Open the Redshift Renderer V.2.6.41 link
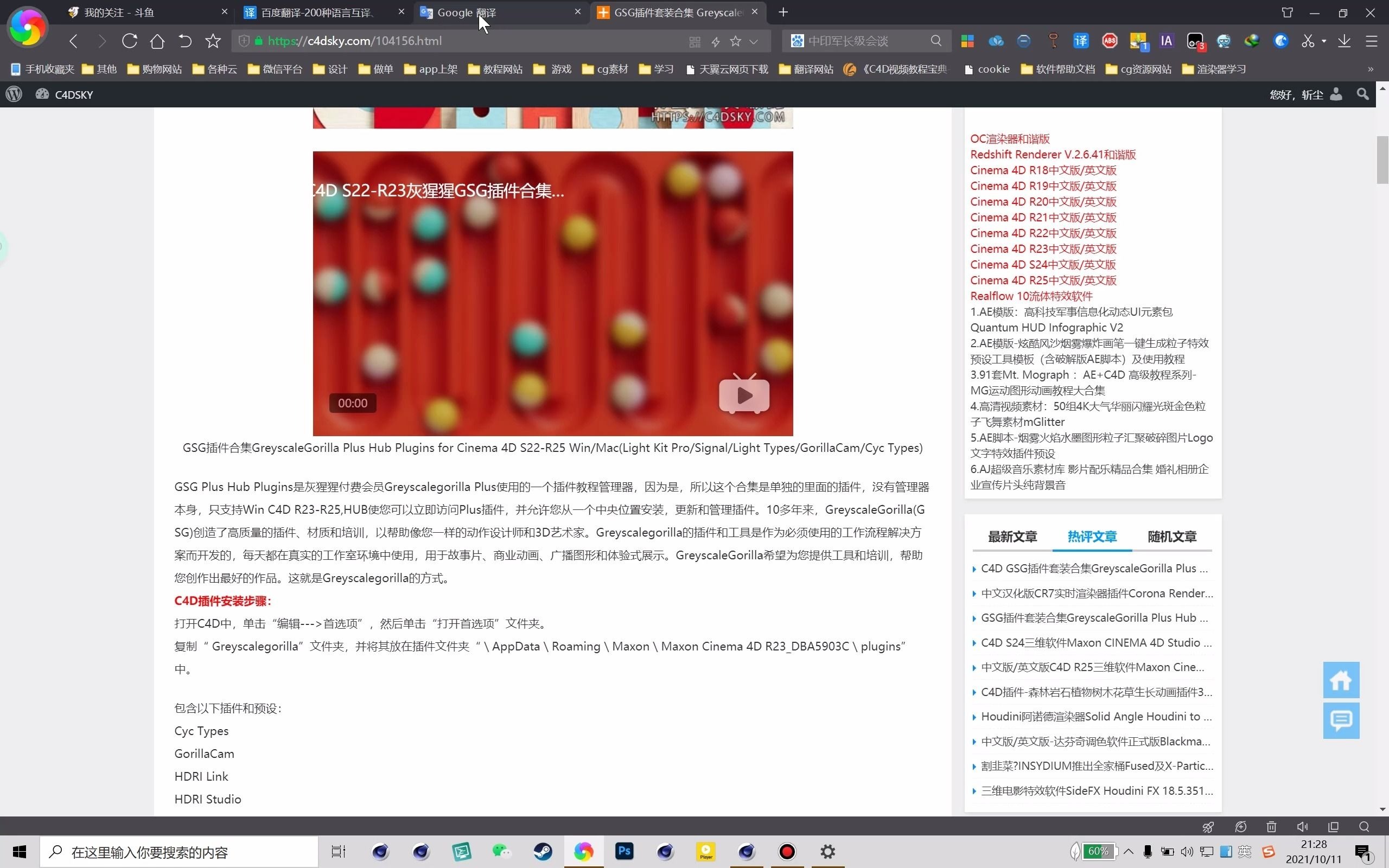The width and height of the screenshot is (1389, 868). (1053, 155)
